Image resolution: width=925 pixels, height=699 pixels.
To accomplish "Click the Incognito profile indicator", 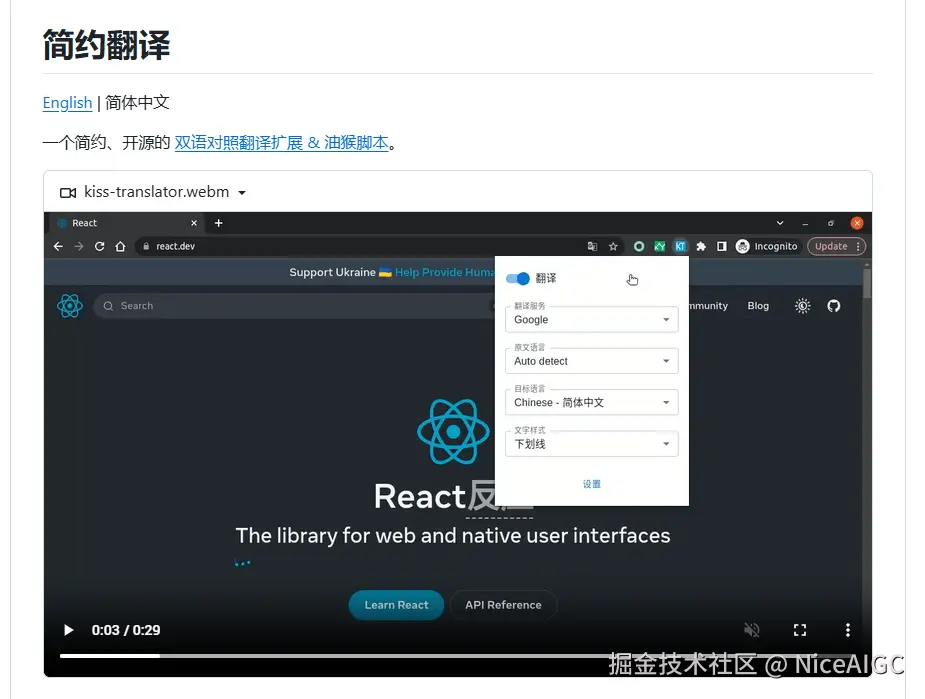I will click(x=767, y=247).
